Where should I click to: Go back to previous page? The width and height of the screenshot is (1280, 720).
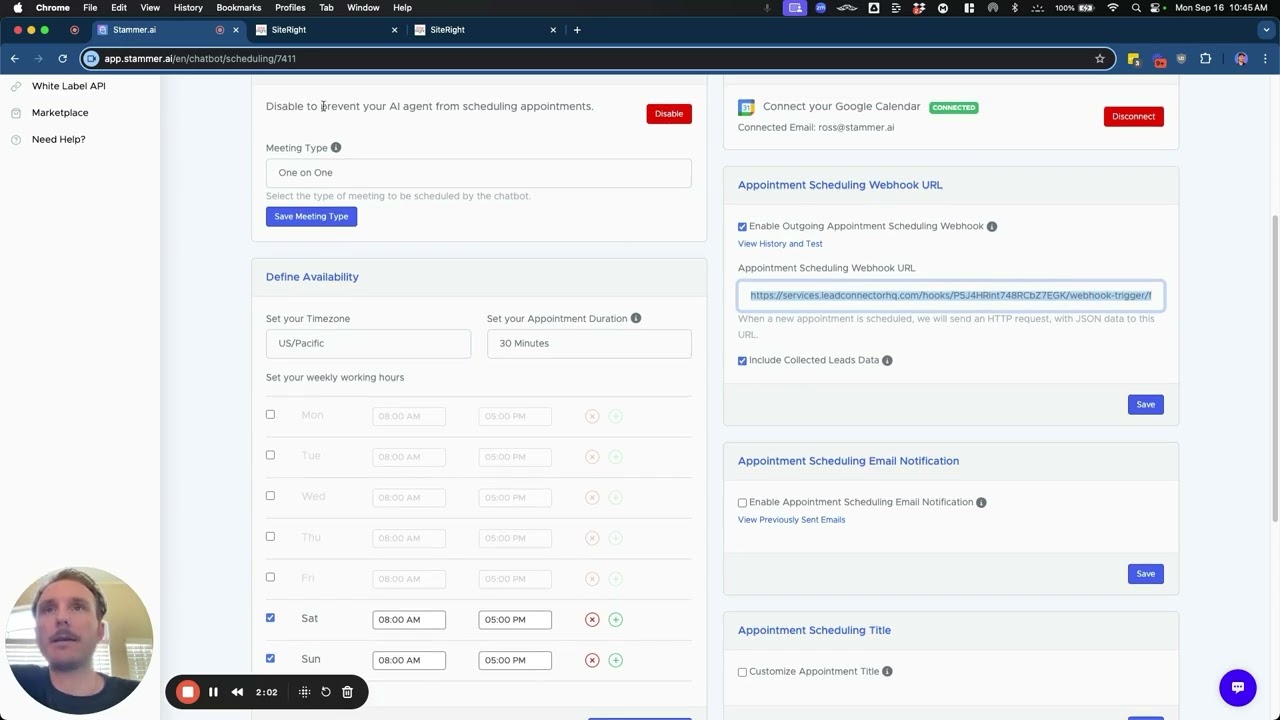pos(15,58)
